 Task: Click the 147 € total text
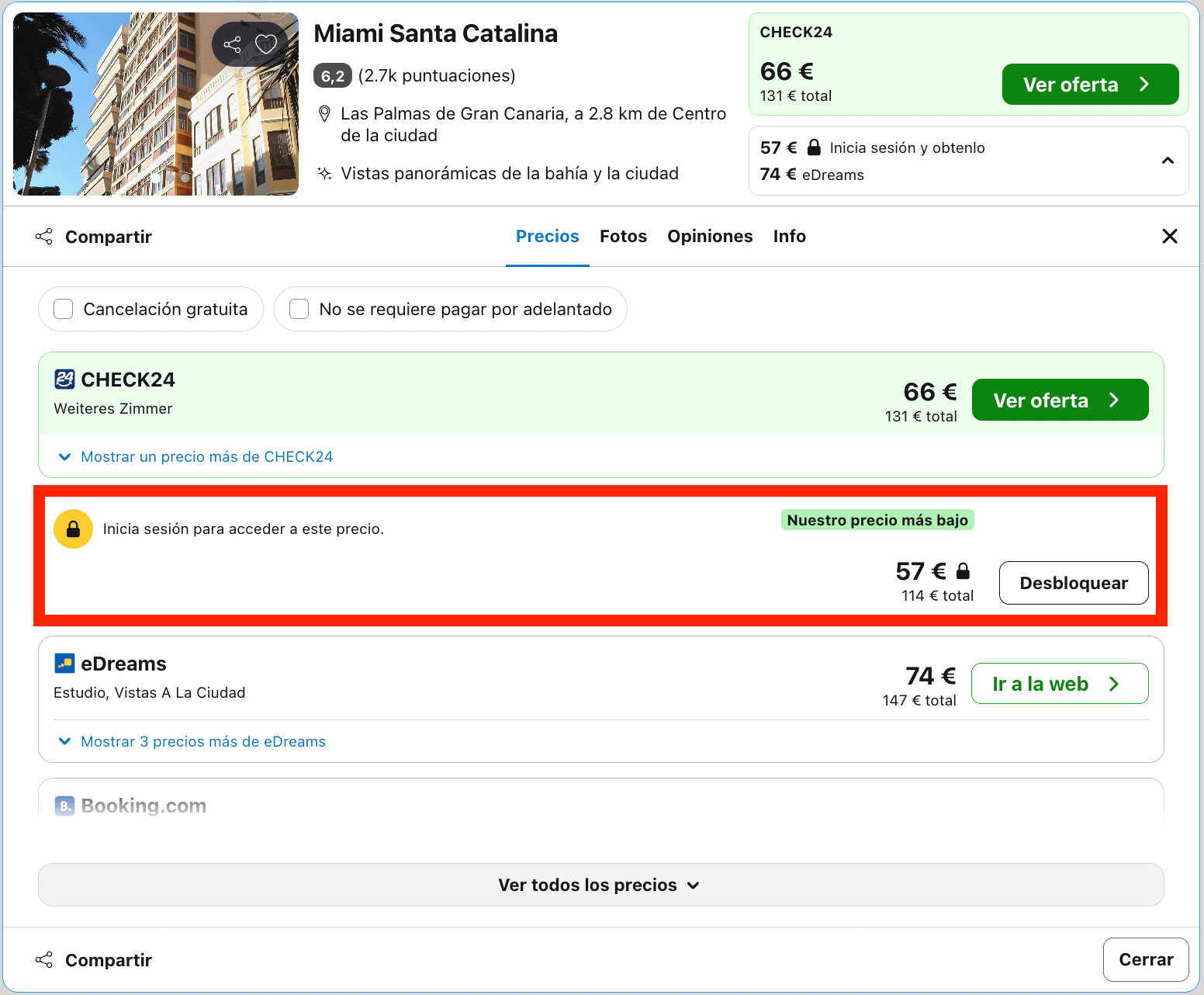919,700
